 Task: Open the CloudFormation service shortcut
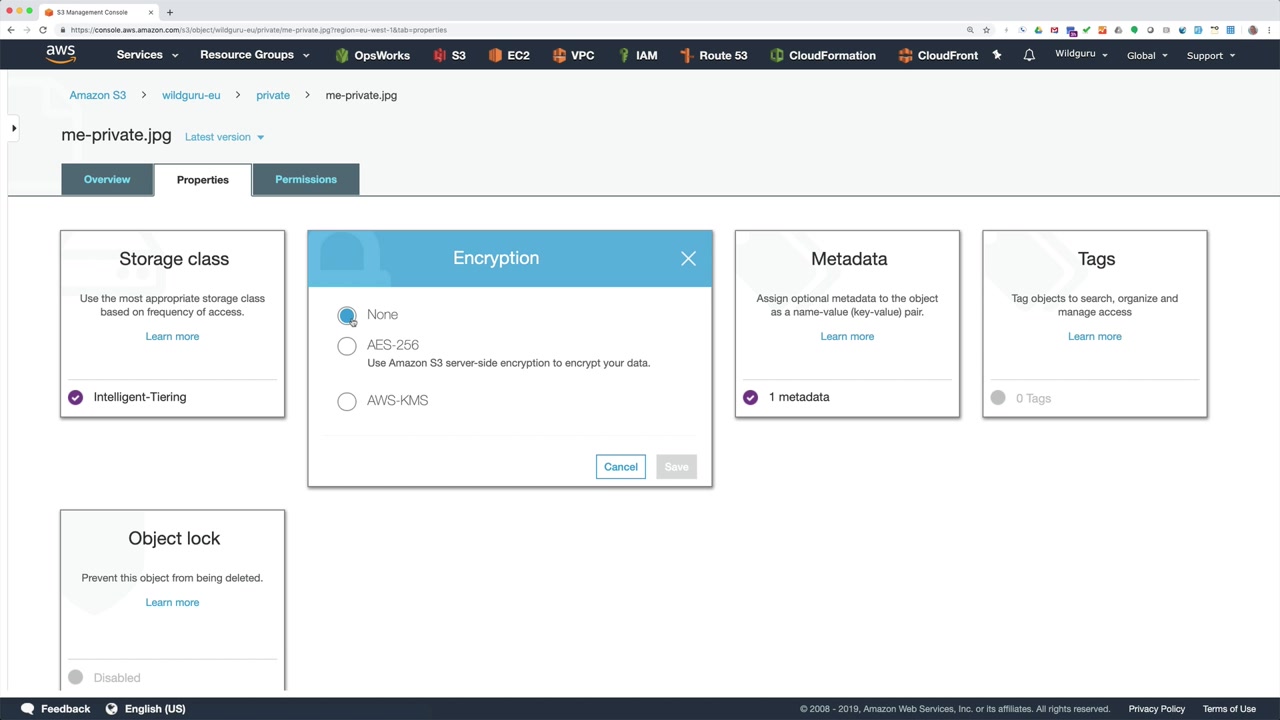pos(823,56)
